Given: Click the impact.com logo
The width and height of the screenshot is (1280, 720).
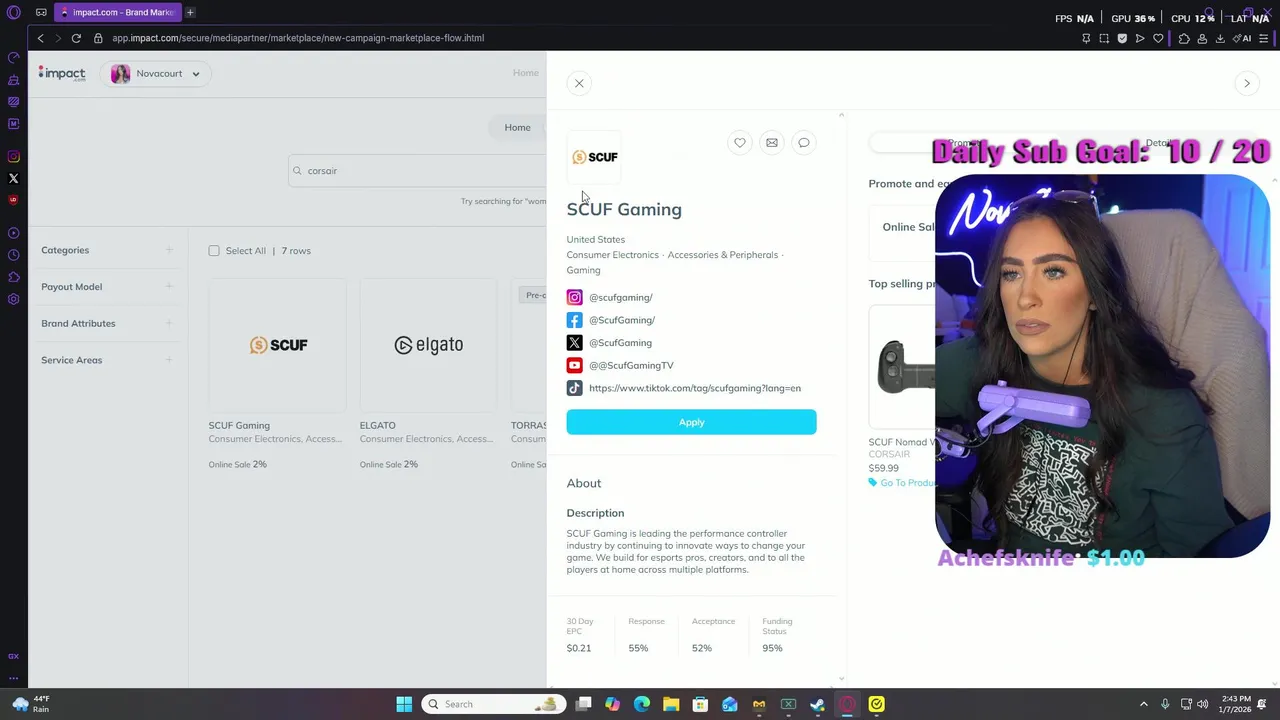Looking at the screenshot, I should pyautogui.click(x=62, y=73).
